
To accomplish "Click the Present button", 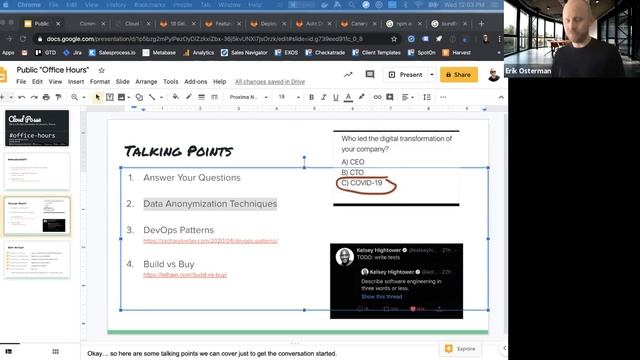I will pos(406,75).
